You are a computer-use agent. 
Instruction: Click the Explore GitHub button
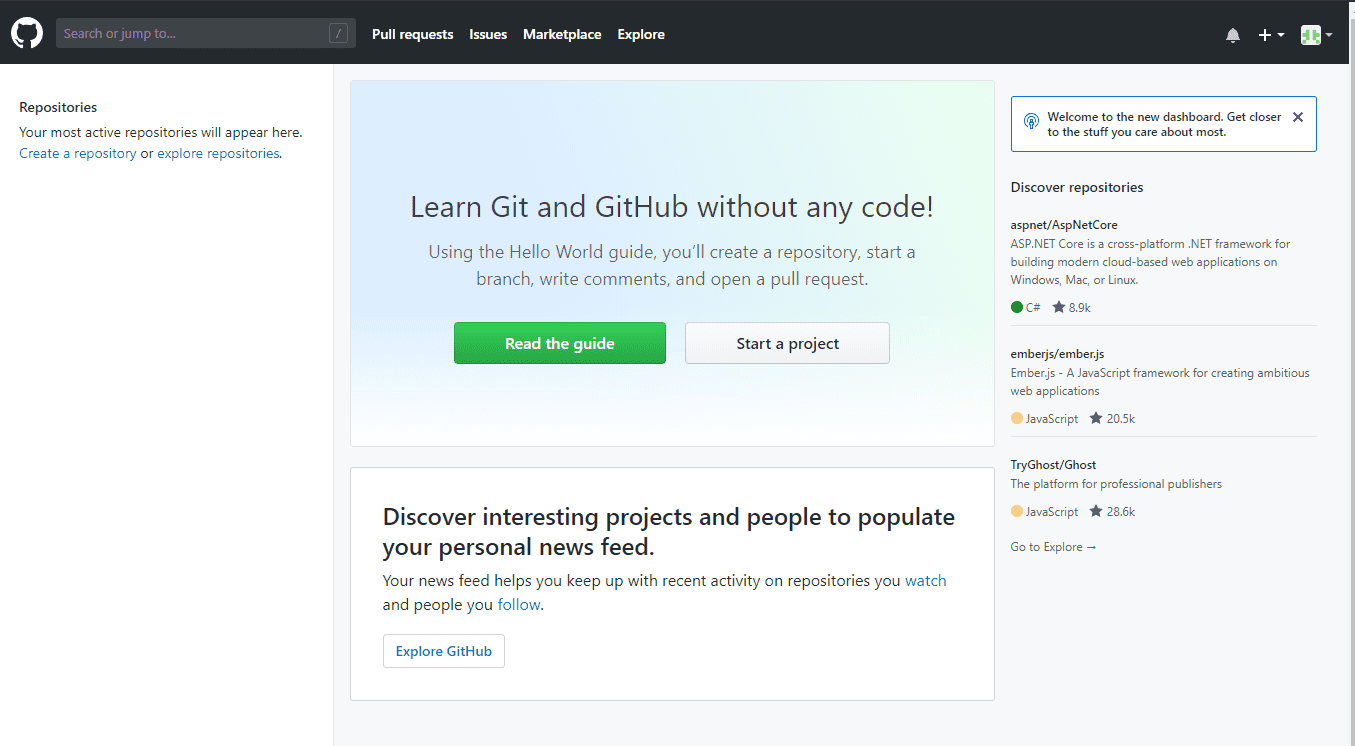[444, 651]
